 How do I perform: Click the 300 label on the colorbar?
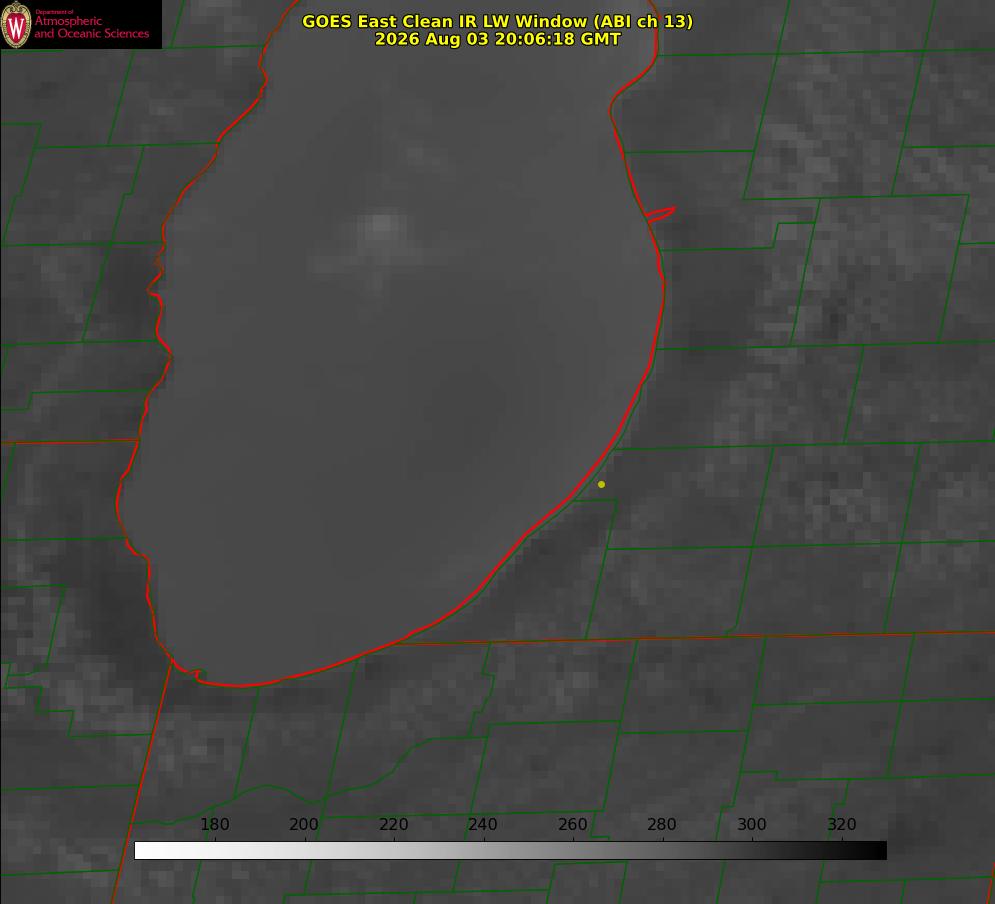[x=752, y=824]
